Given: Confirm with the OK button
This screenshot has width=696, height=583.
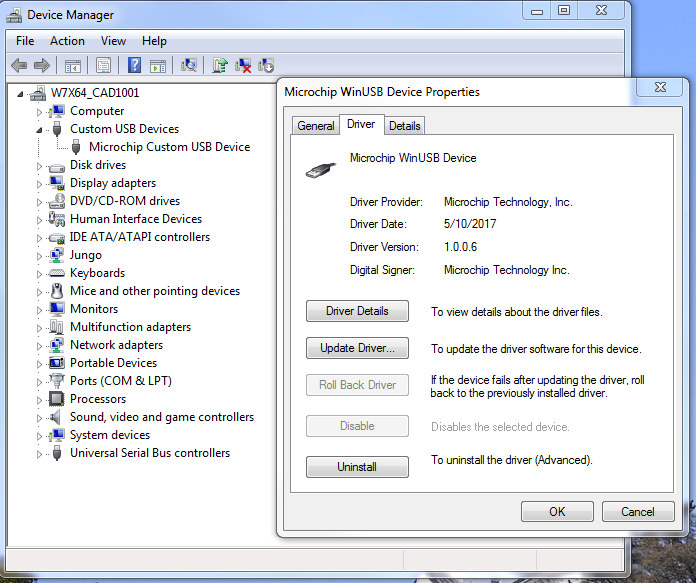Looking at the screenshot, I should pos(557,512).
